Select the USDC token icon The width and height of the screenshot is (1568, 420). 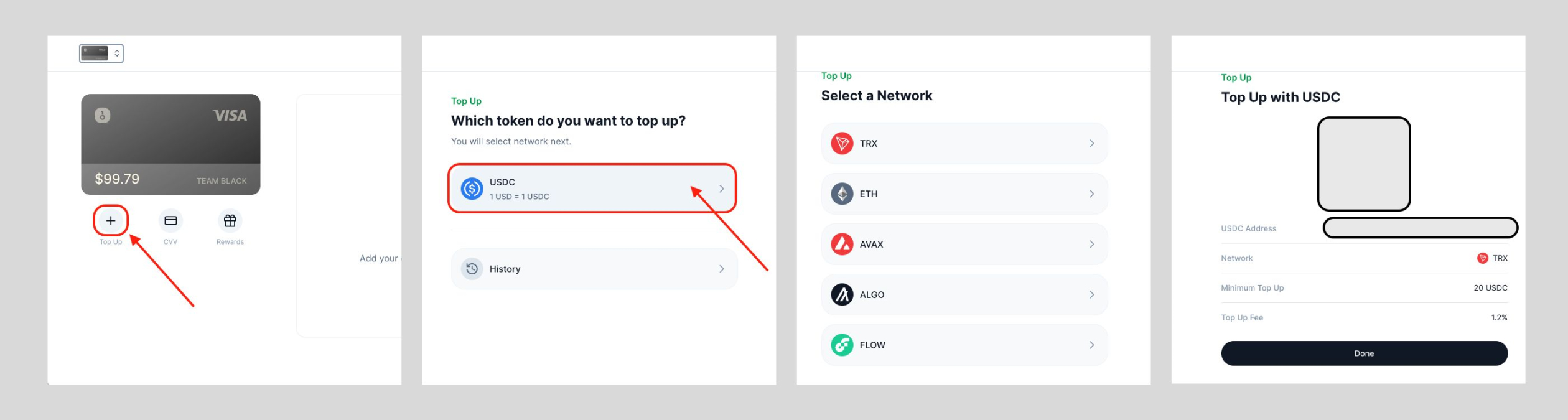click(472, 189)
